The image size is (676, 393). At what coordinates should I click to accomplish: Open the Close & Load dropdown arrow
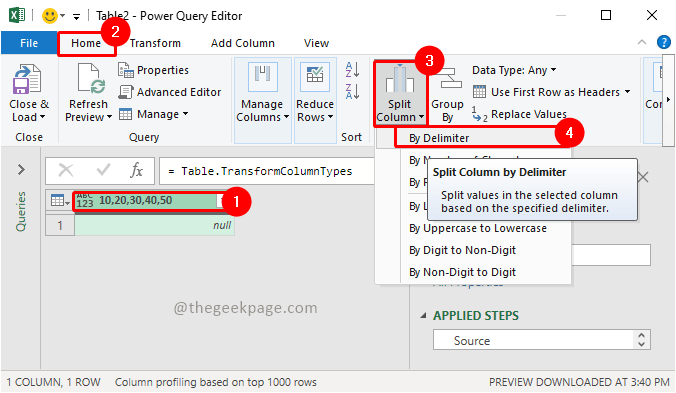click(42, 117)
